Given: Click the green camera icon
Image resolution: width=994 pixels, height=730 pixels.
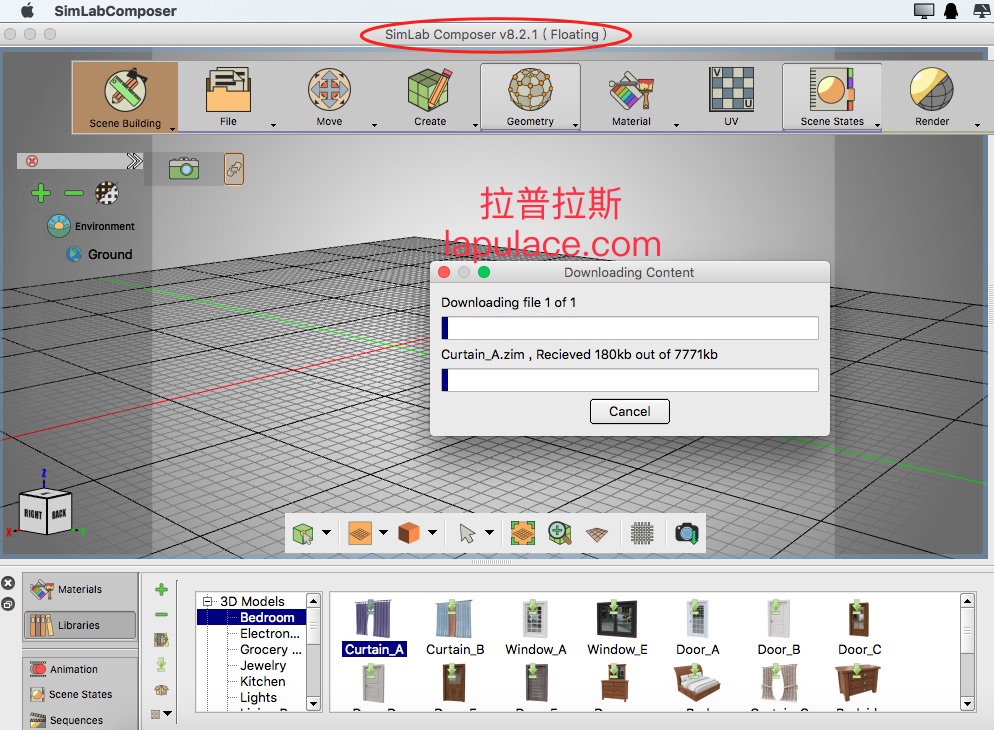Looking at the screenshot, I should (x=184, y=169).
